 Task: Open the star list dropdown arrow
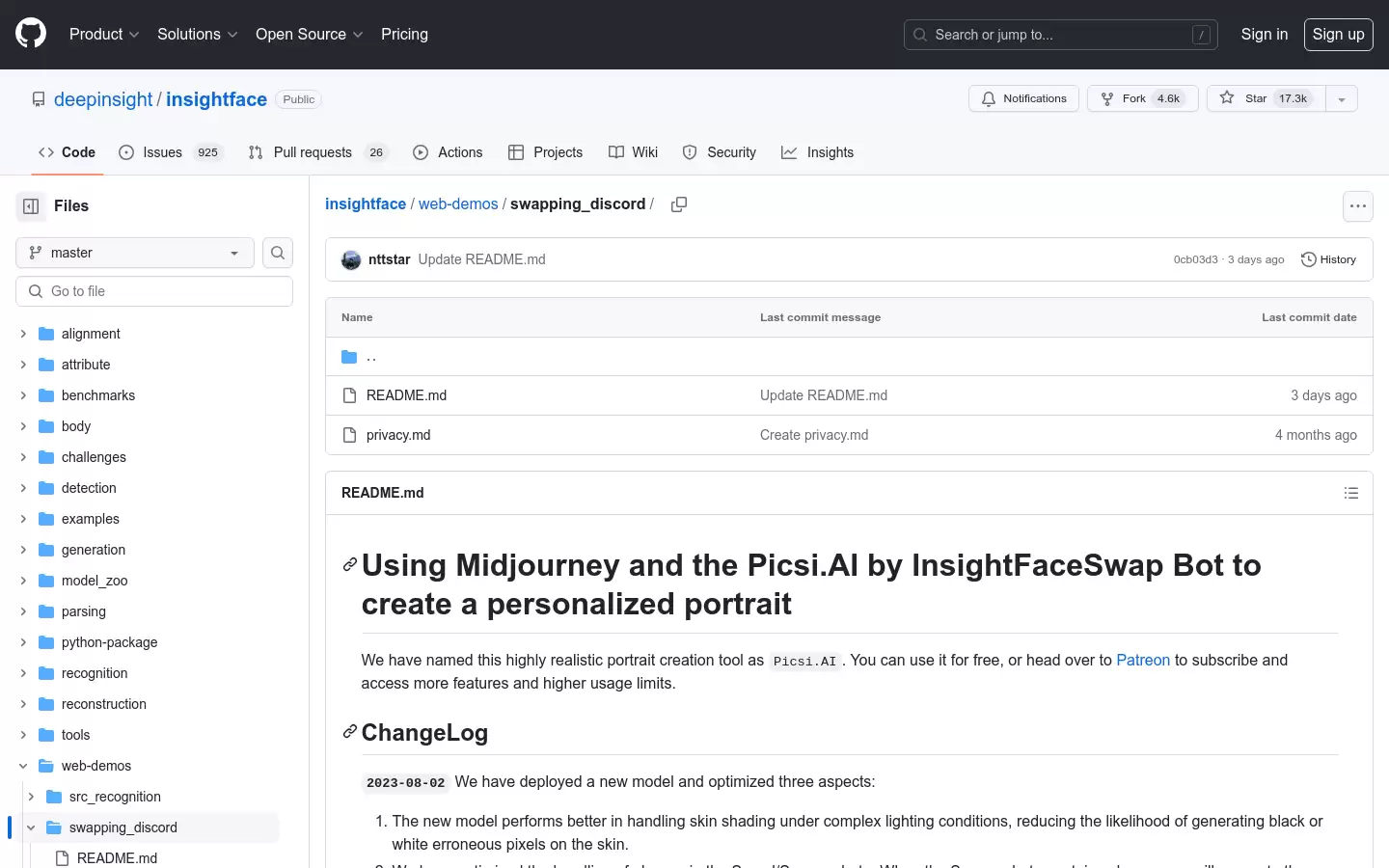pos(1342,98)
